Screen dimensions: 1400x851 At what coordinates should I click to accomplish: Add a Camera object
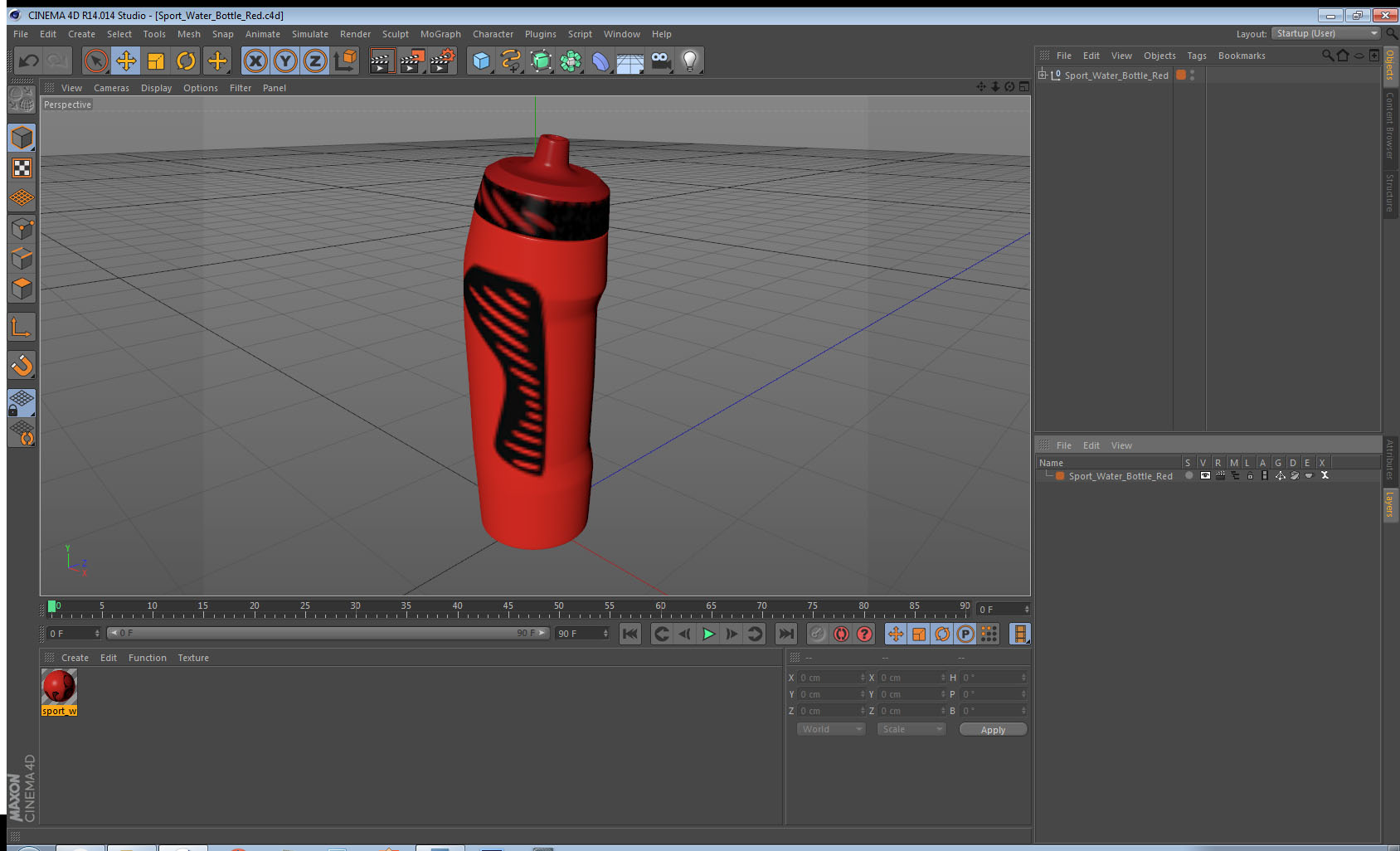click(x=660, y=61)
